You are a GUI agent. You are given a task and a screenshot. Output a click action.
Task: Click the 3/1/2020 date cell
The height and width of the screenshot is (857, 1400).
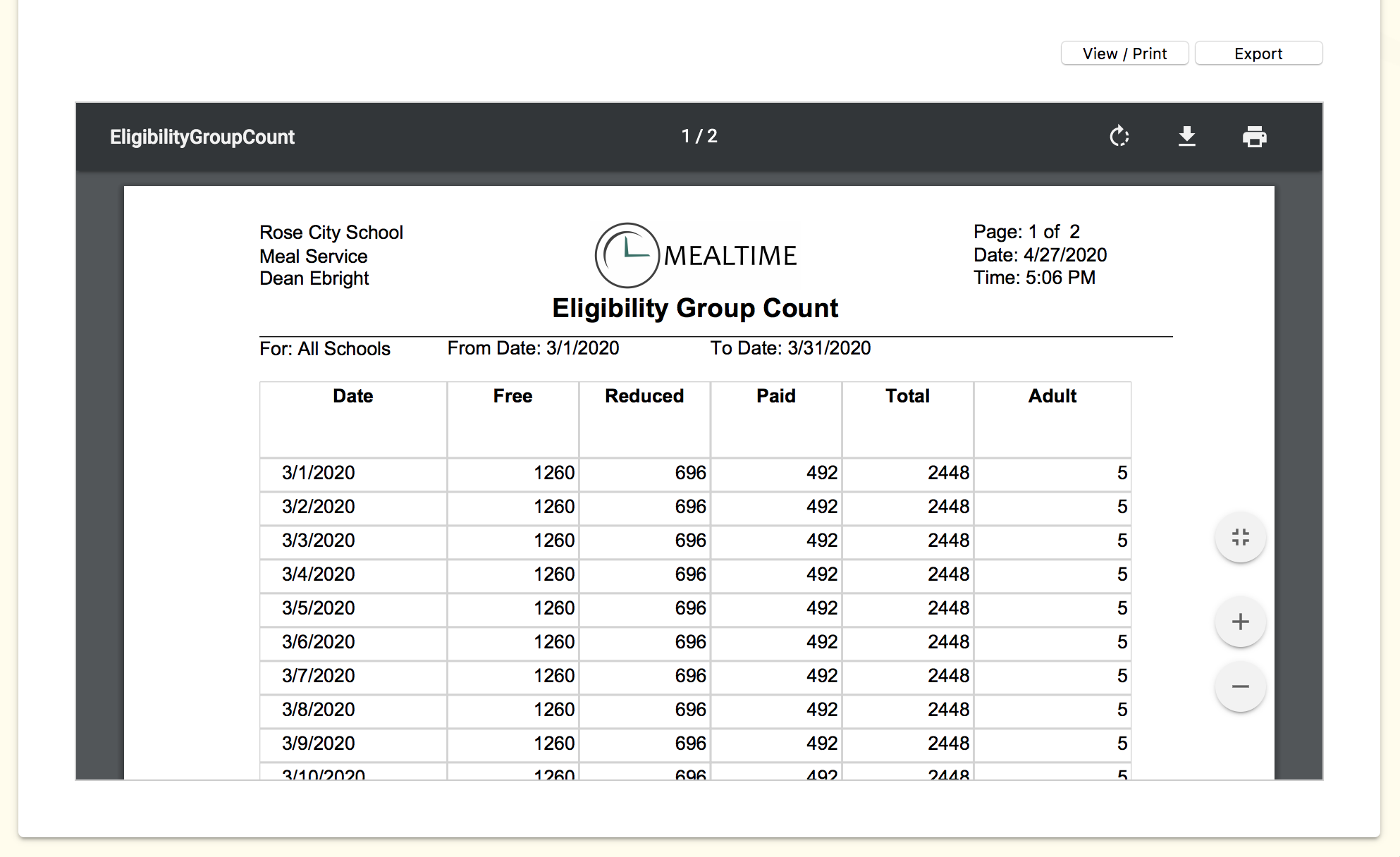pyautogui.click(x=319, y=473)
